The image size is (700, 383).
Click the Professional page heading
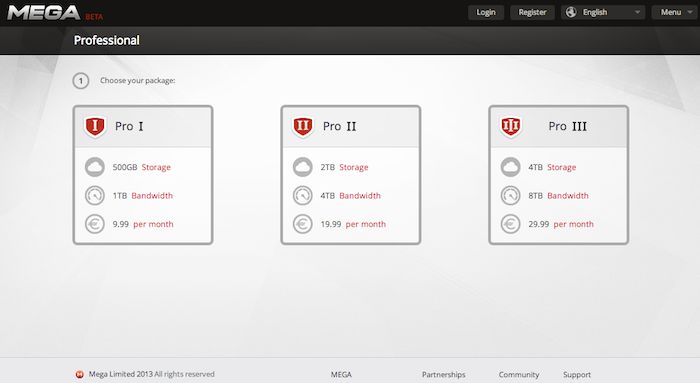pyautogui.click(x=107, y=40)
